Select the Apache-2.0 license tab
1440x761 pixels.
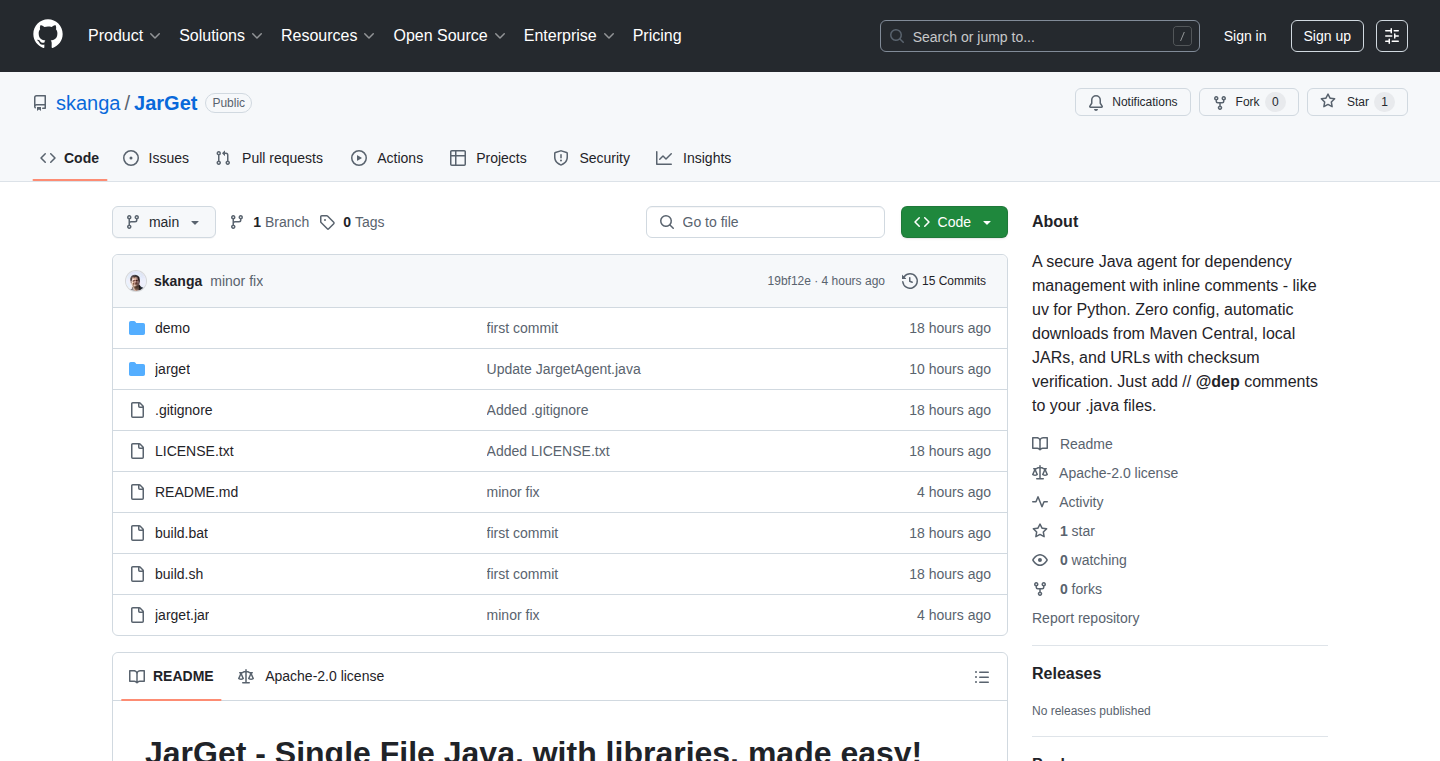[311, 676]
